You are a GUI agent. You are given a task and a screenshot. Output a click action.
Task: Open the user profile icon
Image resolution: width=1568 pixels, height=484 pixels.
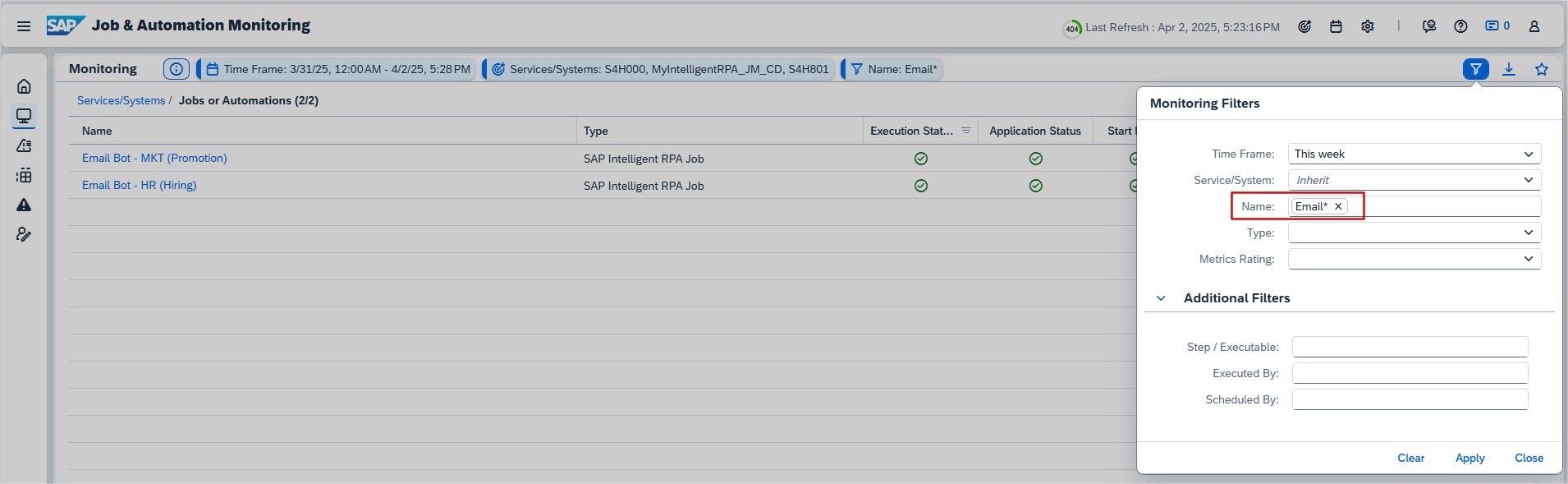(1534, 26)
